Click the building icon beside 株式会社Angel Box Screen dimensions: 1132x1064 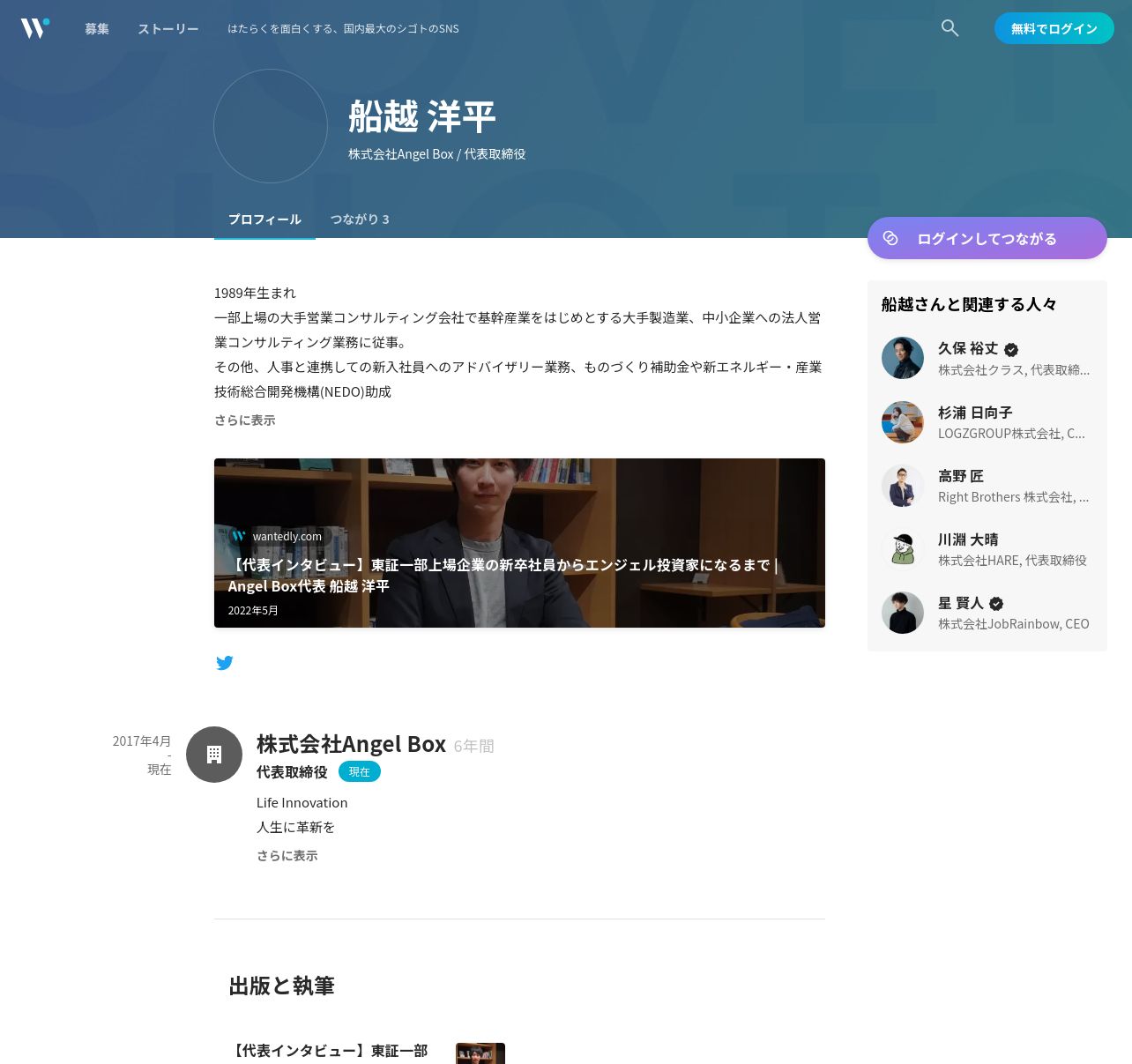click(214, 755)
